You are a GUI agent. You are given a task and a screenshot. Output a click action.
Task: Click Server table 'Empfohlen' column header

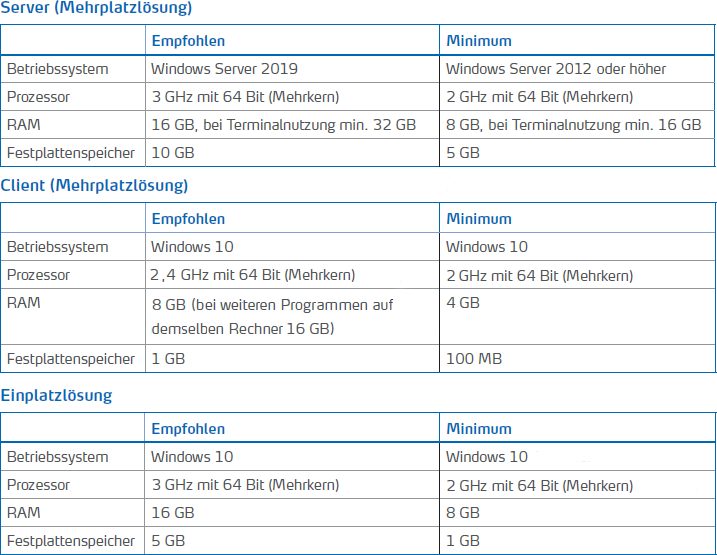pos(188,41)
